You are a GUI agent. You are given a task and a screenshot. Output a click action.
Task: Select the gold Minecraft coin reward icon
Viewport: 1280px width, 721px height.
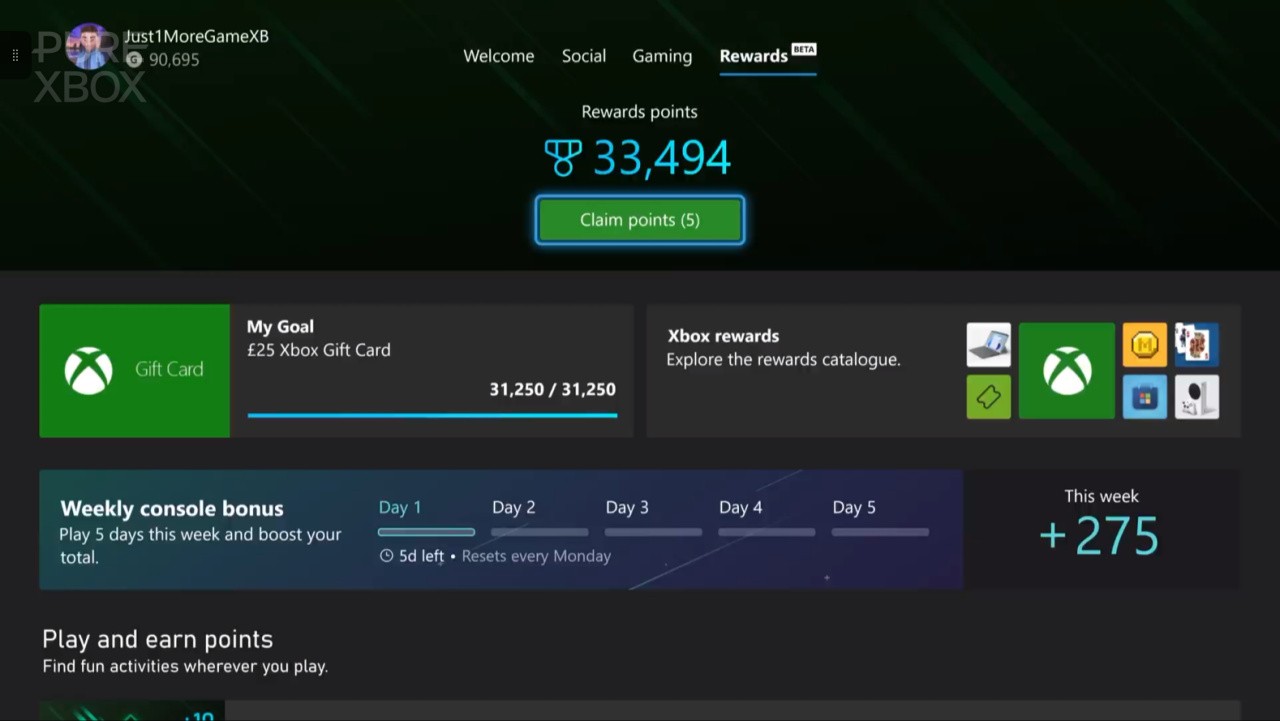coord(1144,344)
